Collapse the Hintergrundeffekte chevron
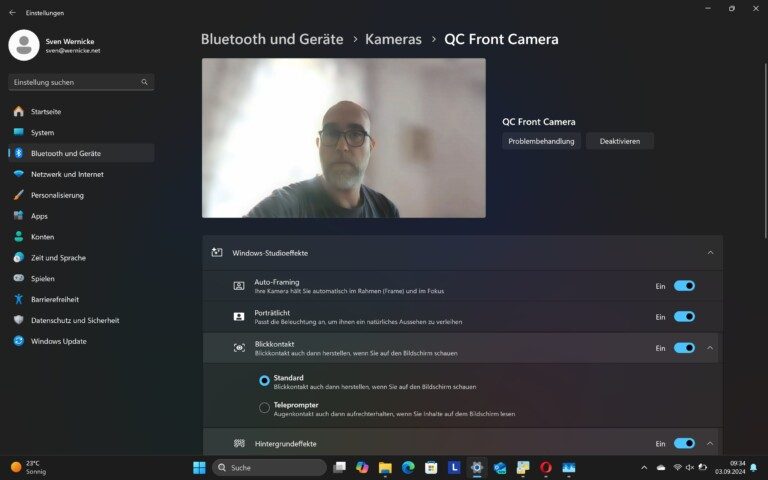The width and height of the screenshot is (768, 480). click(x=710, y=443)
